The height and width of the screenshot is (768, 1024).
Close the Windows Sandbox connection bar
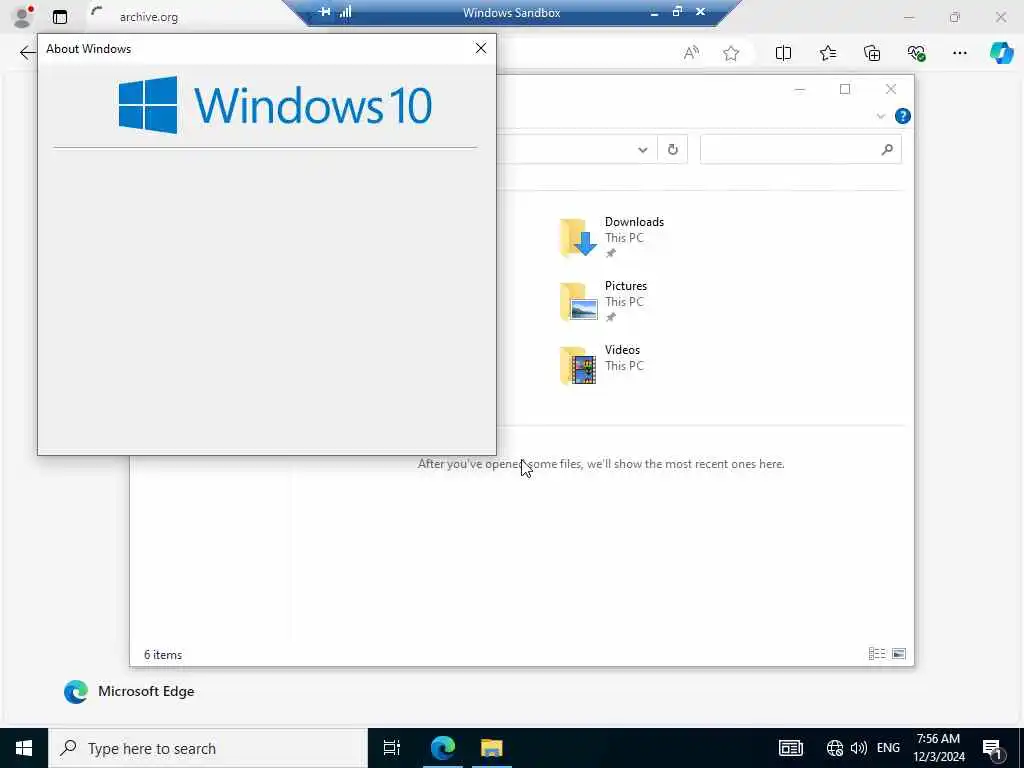click(700, 12)
